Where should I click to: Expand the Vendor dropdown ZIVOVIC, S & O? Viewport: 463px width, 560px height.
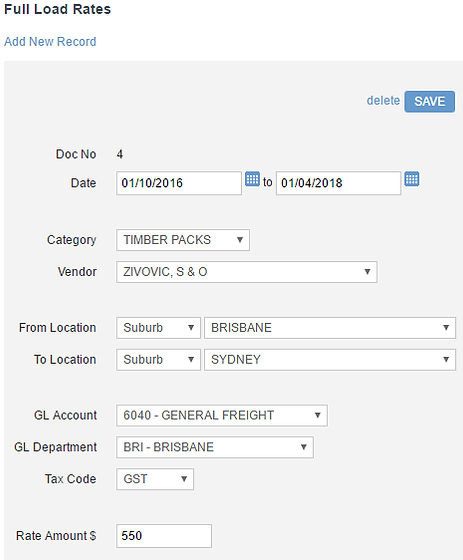pos(247,272)
